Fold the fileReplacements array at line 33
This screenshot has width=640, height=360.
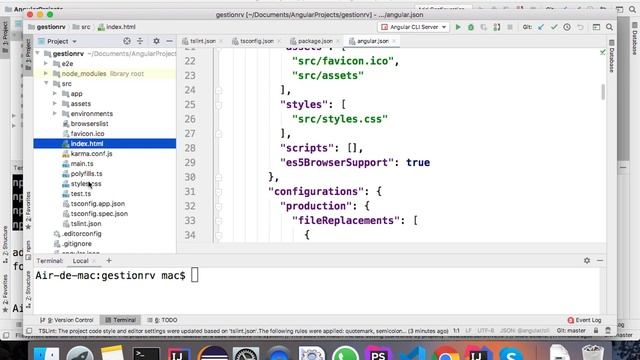219,221
